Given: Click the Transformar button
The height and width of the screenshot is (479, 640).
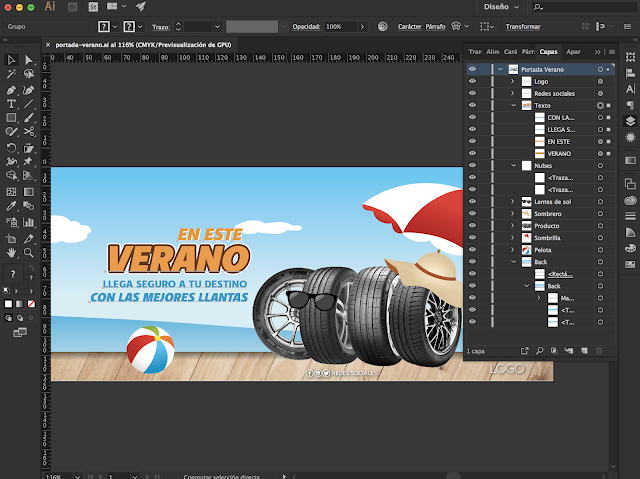Looking at the screenshot, I should (523, 27).
